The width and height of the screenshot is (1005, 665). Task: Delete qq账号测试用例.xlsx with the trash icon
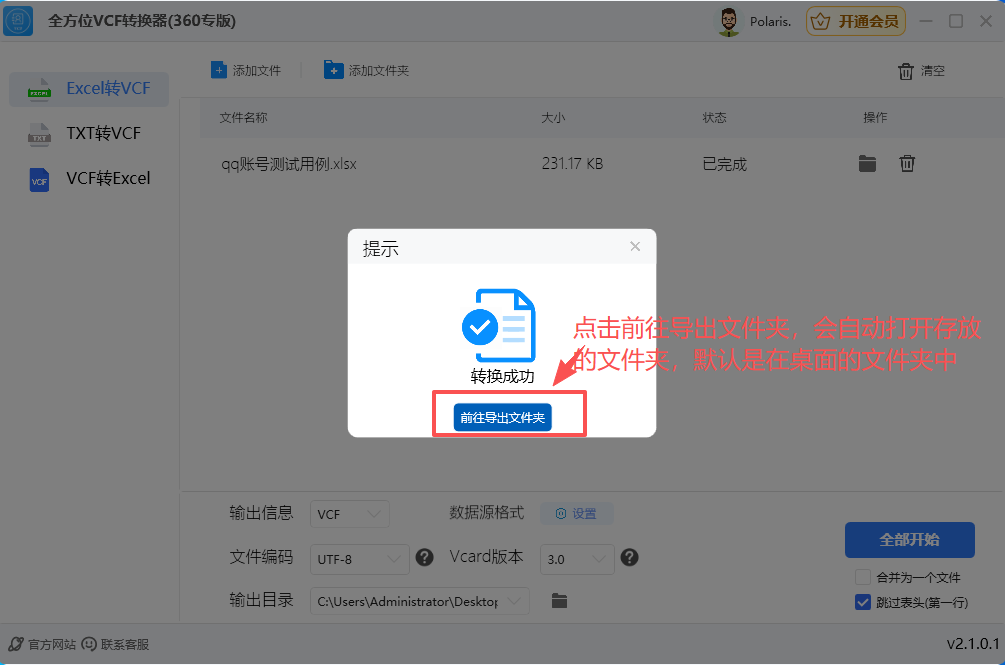click(907, 163)
